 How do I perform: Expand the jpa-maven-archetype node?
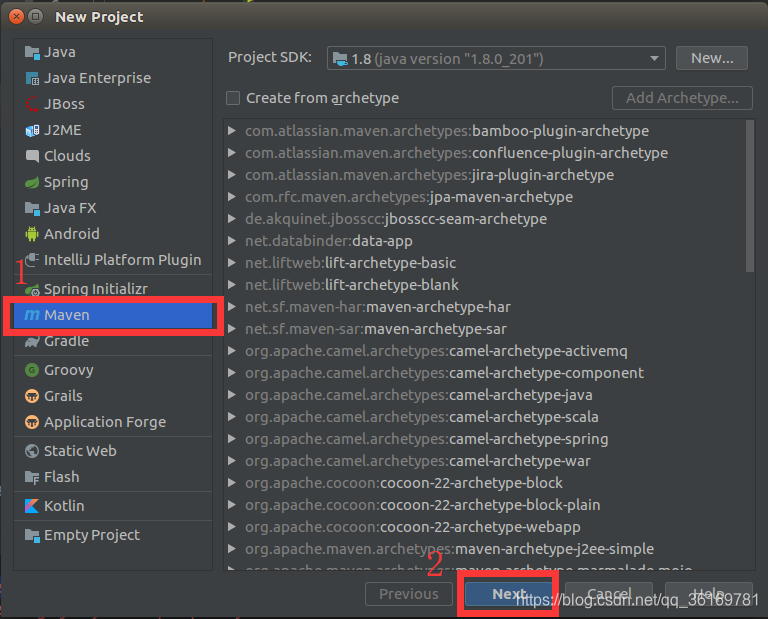coord(232,197)
